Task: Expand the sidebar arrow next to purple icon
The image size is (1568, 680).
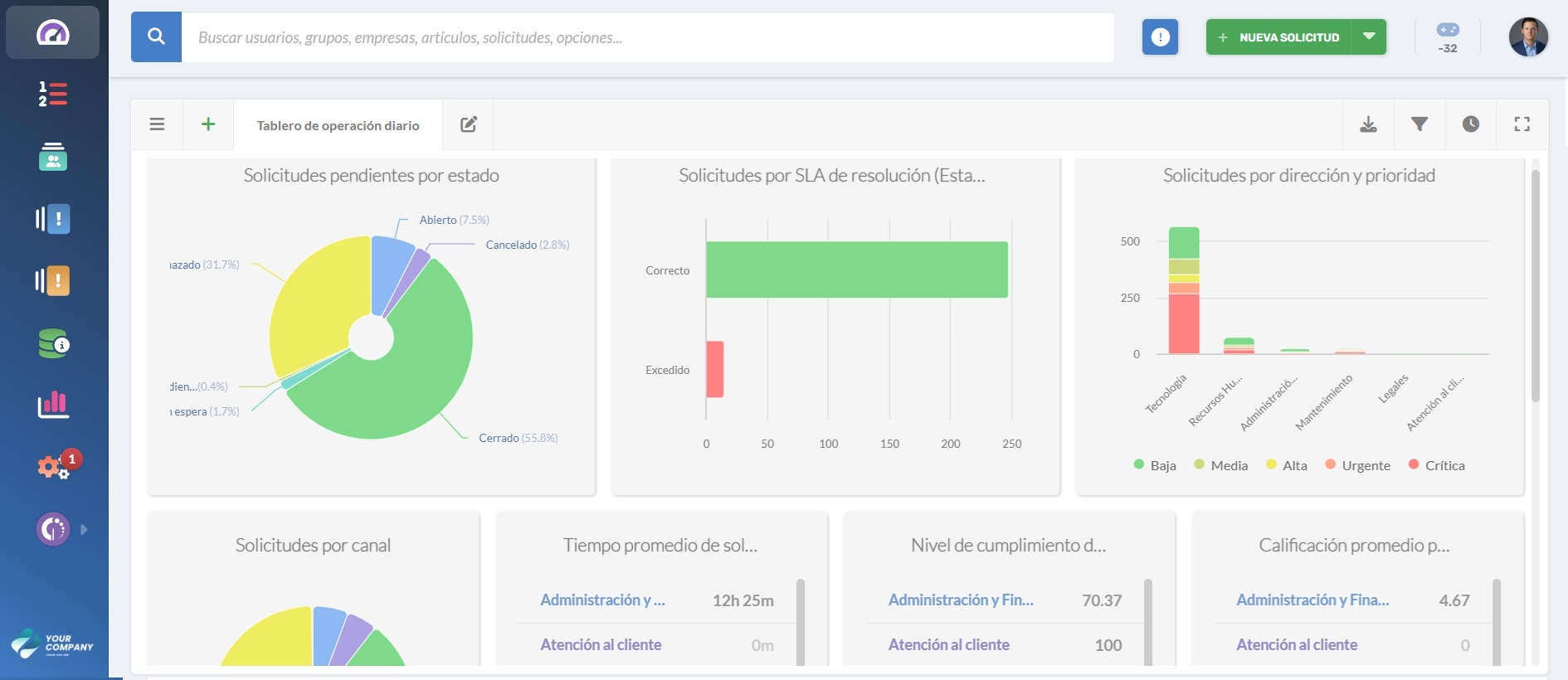Action: [84, 529]
